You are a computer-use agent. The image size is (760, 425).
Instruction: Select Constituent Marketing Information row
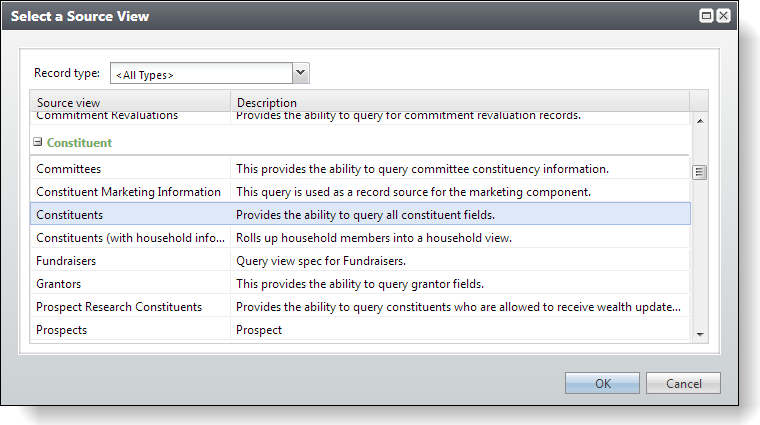click(x=360, y=192)
